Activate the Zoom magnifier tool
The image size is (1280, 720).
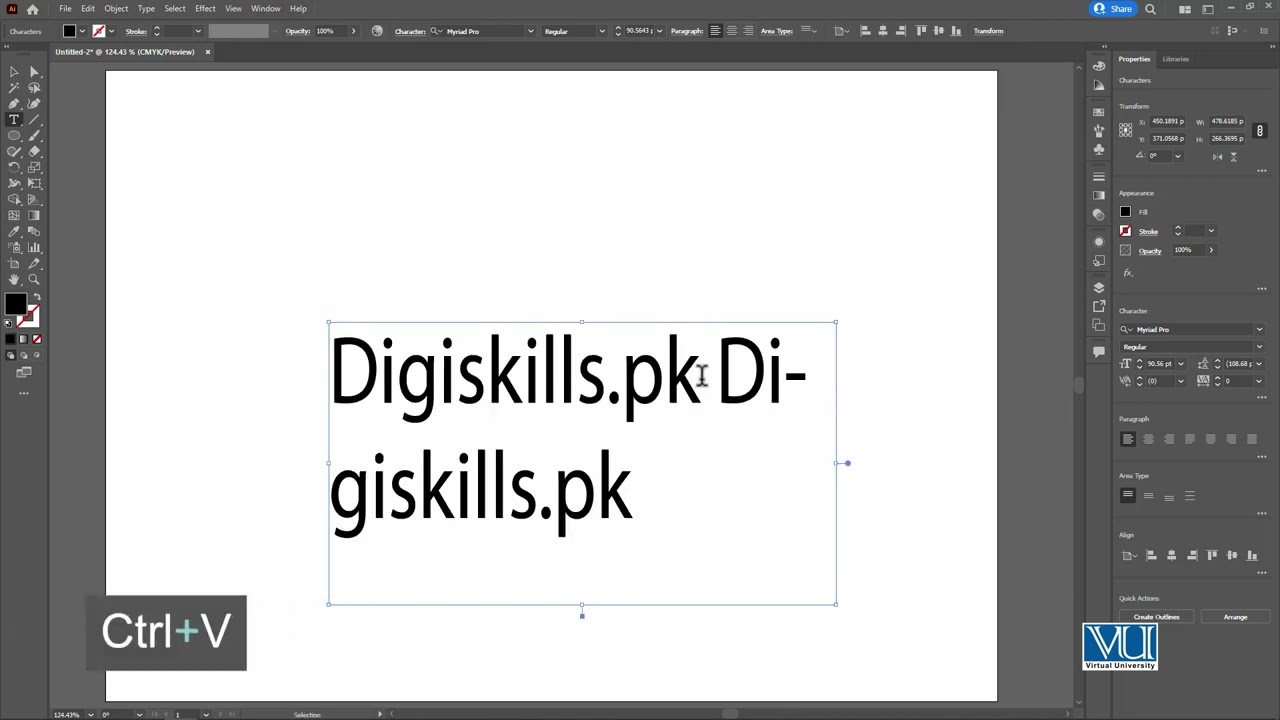click(34, 280)
